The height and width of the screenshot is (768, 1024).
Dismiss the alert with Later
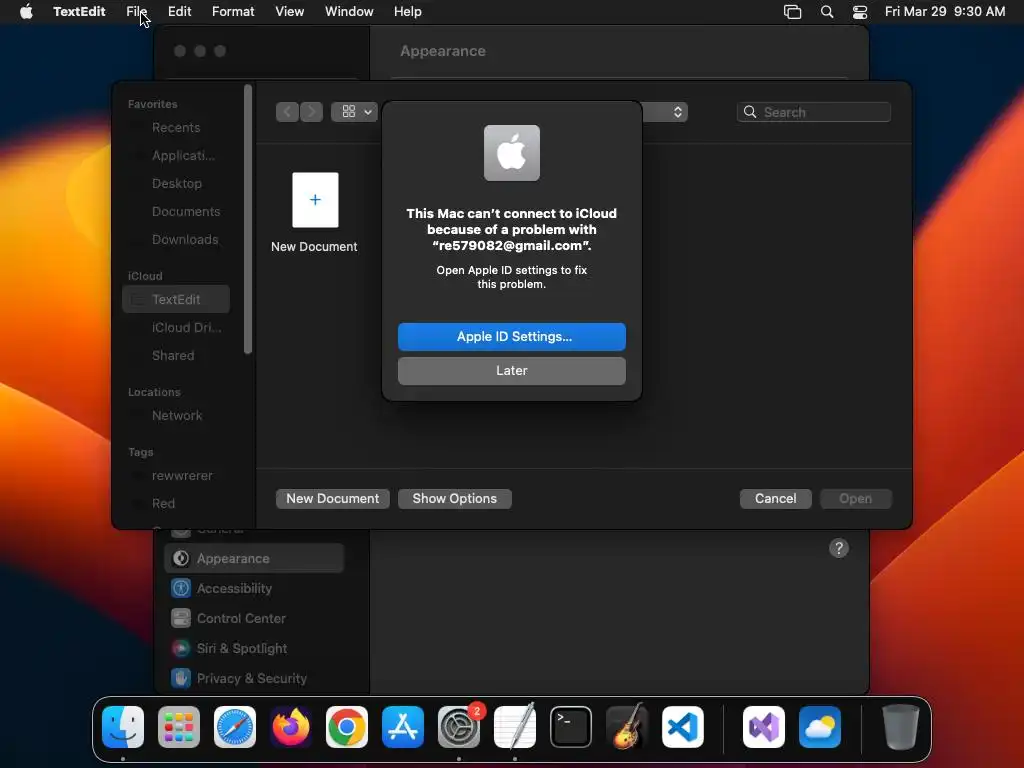tap(512, 371)
